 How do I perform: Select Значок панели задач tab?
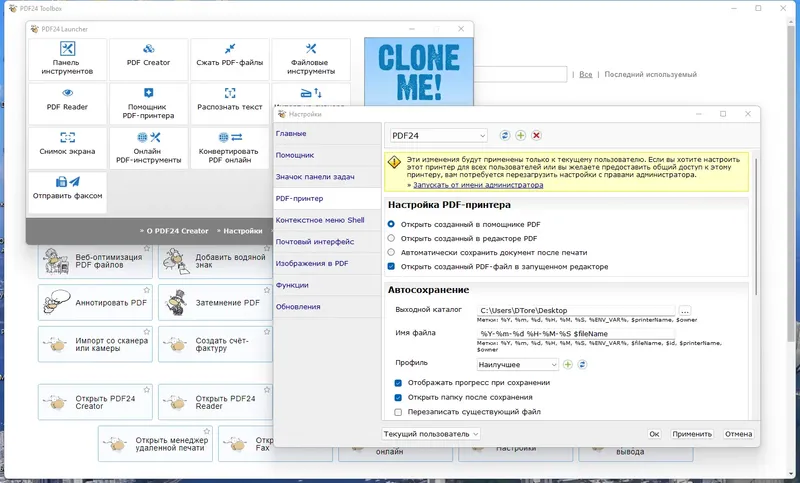click(327, 176)
